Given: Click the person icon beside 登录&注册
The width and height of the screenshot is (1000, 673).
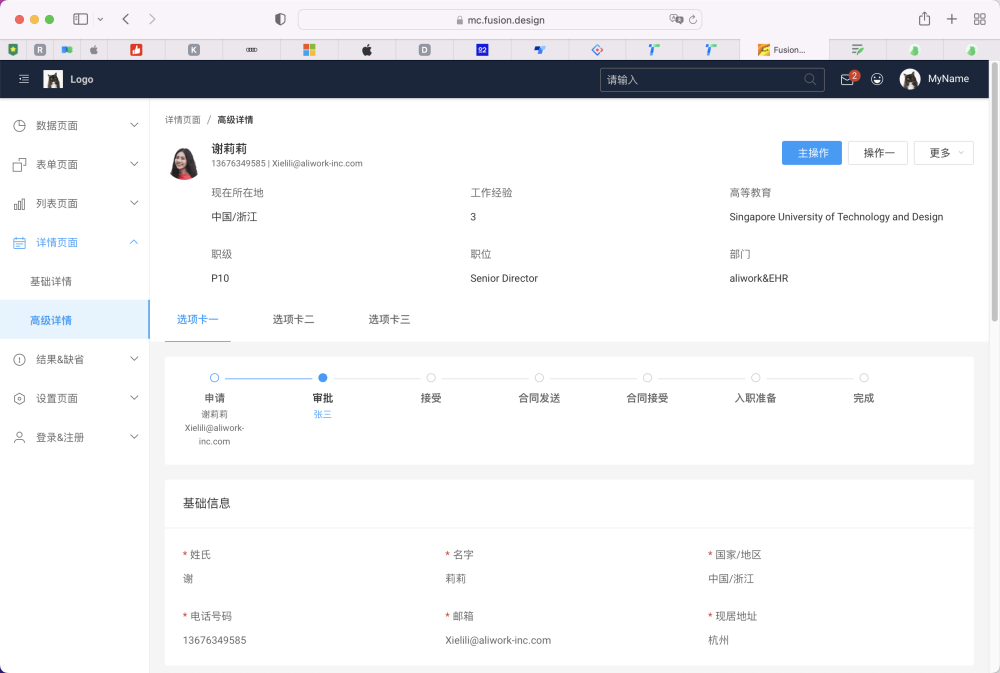Looking at the screenshot, I should (21, 436).
